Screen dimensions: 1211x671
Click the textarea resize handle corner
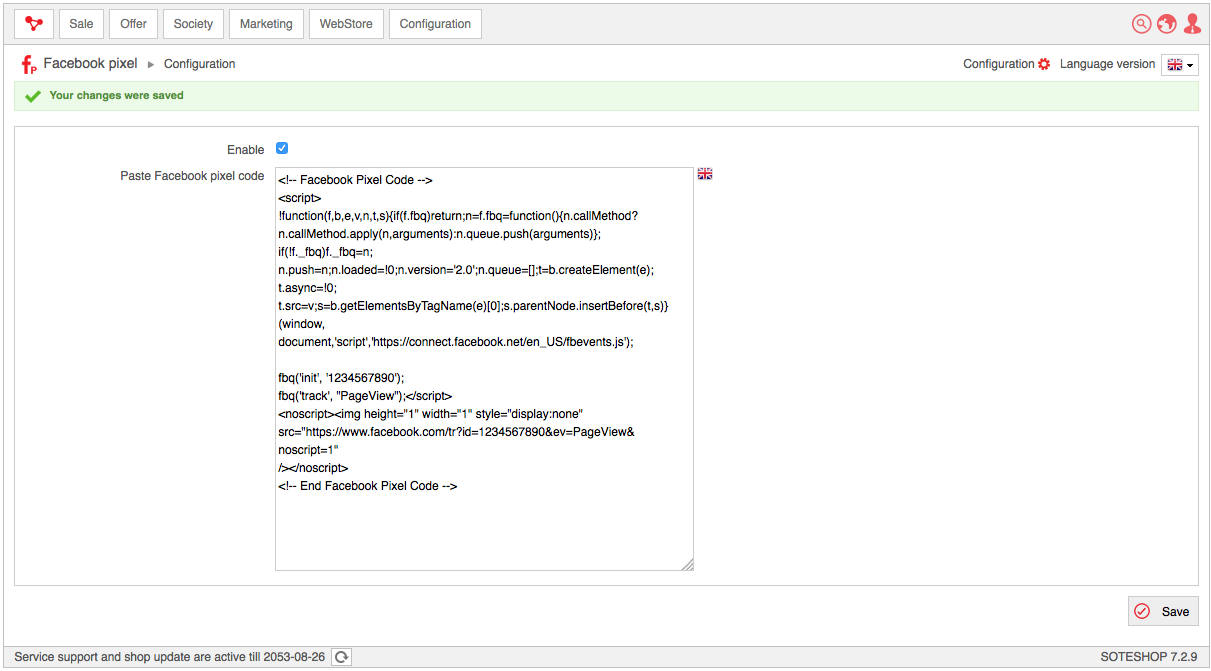pyautogui.click(x=687, y=564)
